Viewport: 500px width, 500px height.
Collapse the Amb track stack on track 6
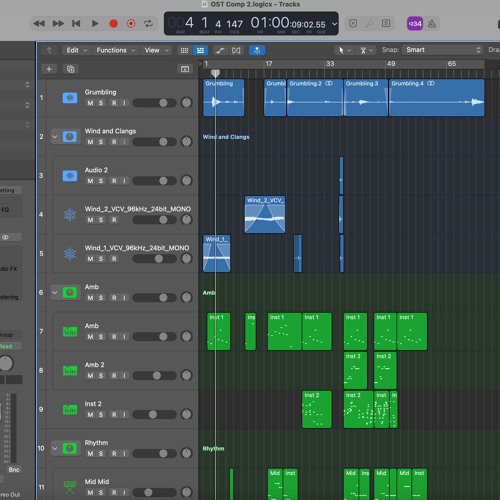(x=55, y=293)
